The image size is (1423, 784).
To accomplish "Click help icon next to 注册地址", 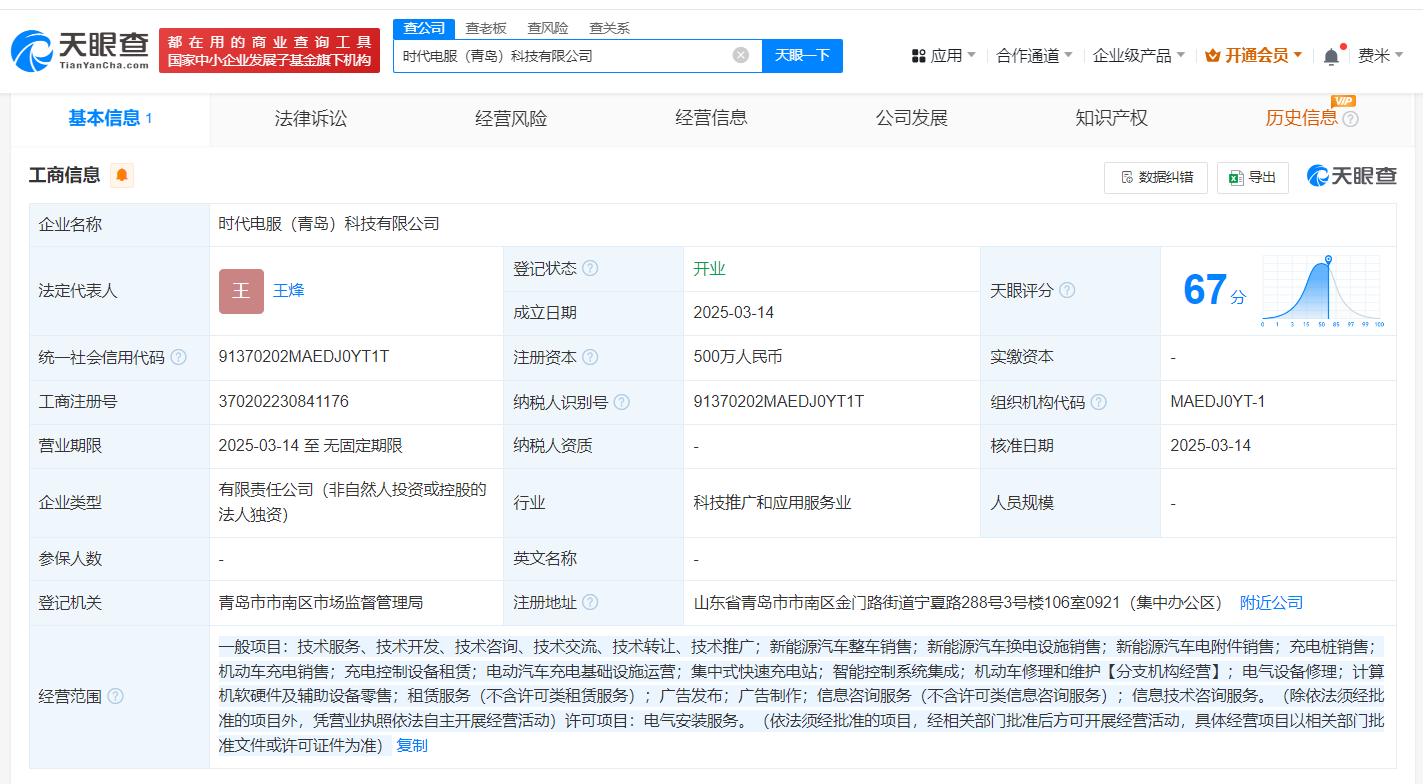I will click(590, 602).
